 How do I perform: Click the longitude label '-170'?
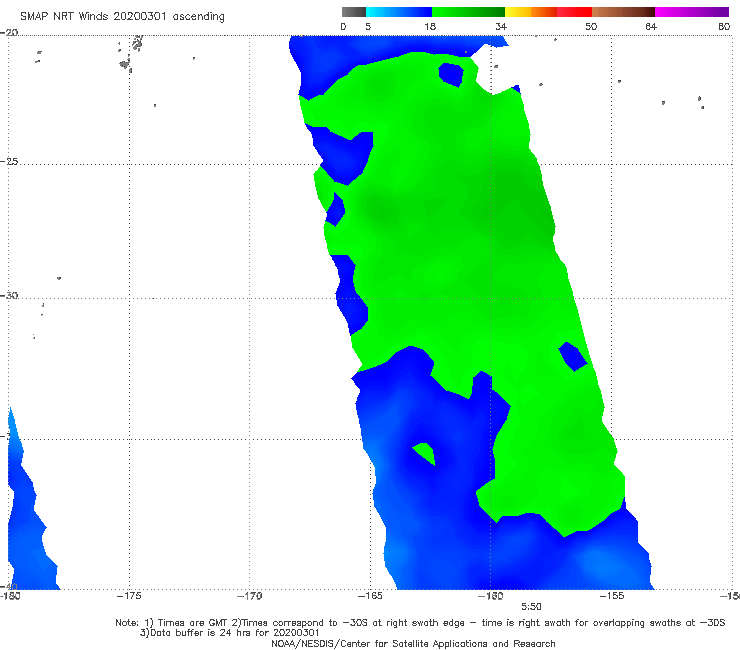tap(249, 596)
